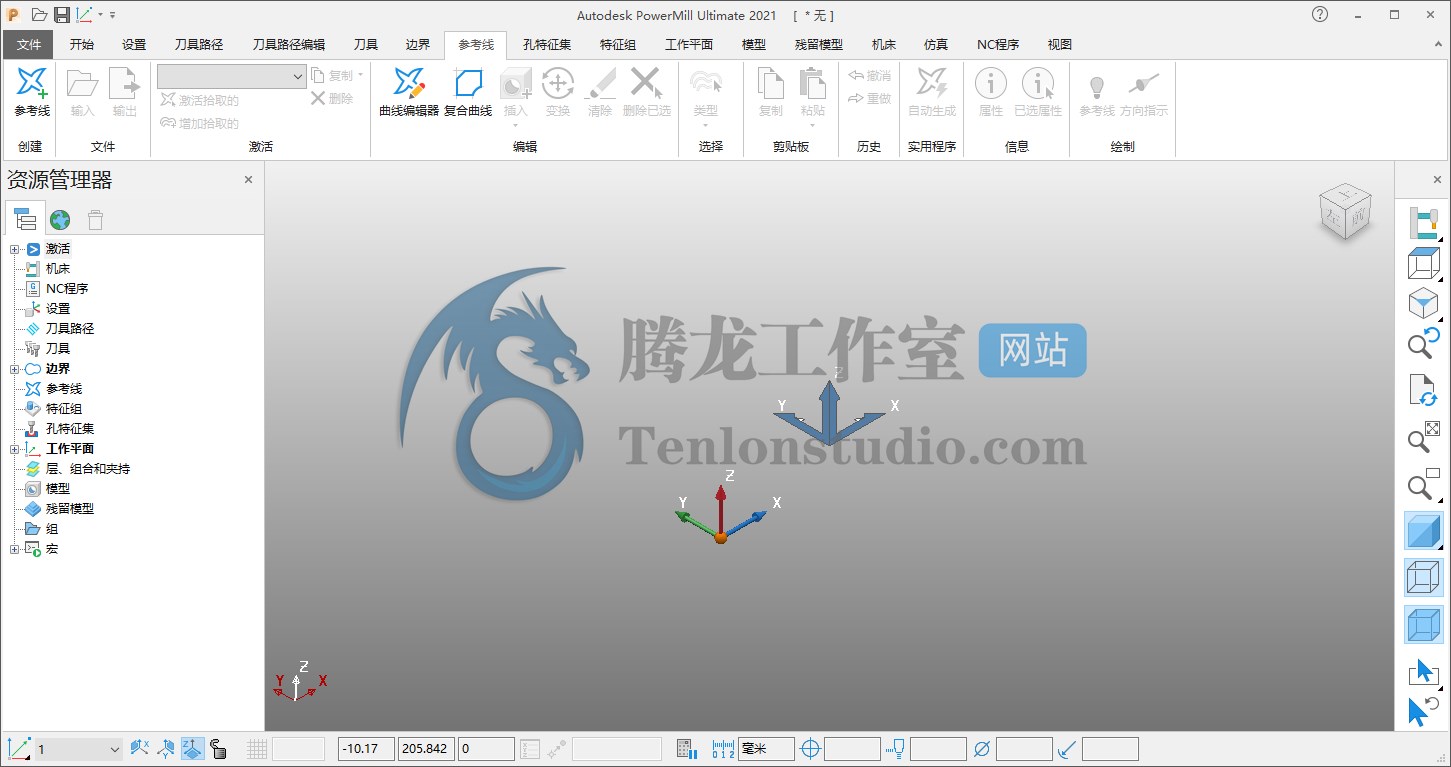Open the help question mark icon
Image resolution: width=1451 pixels, height=767 pixels.
coord(1320,14)
